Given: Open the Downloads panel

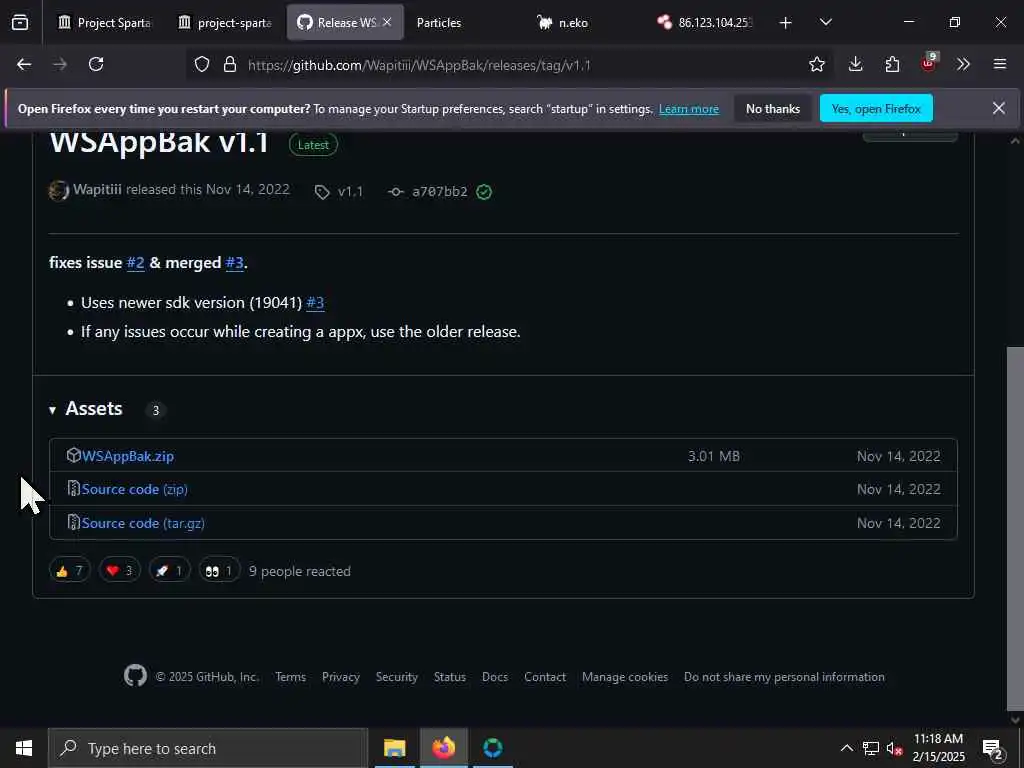Looking at the screenshot, I should (x=855, y=64).
